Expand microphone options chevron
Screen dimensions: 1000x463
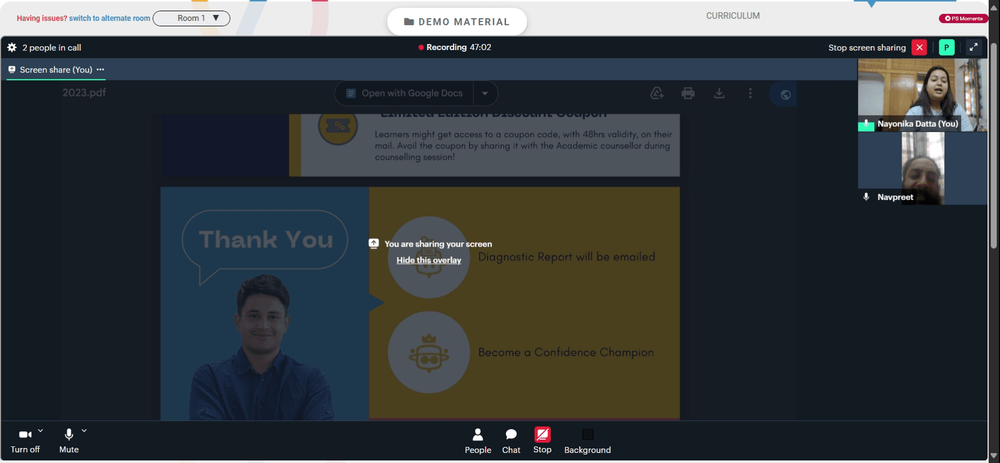coord(84,430)
